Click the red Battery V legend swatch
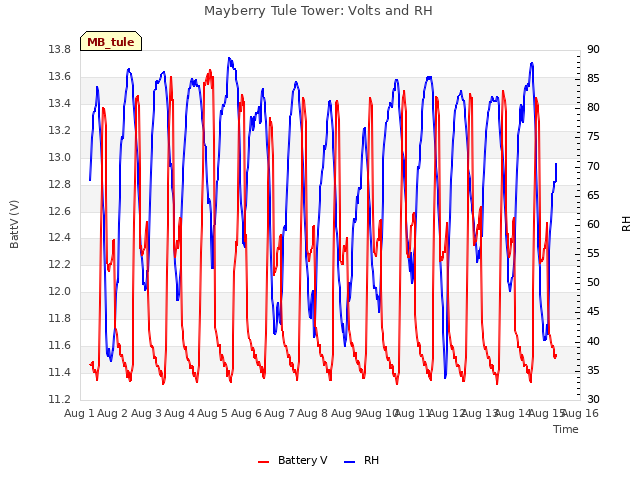This screenshot has height=480, width=640. pyautogui.click(x=264, y=462)
